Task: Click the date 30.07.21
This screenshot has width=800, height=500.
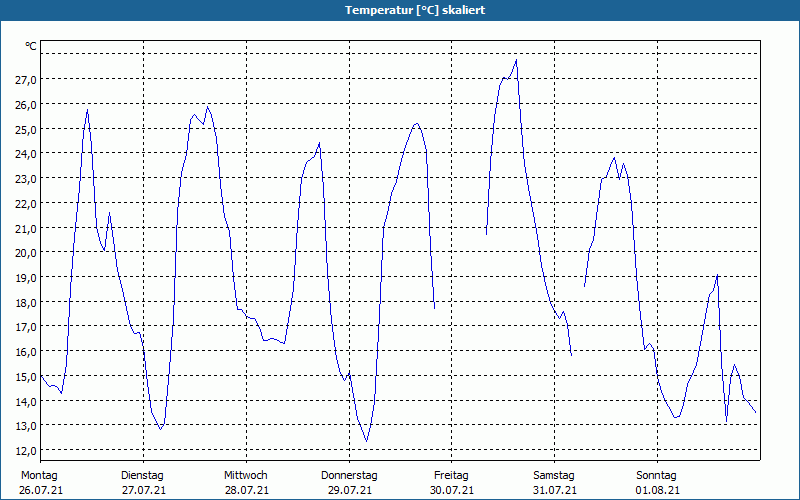Action: tap(452, 491)
